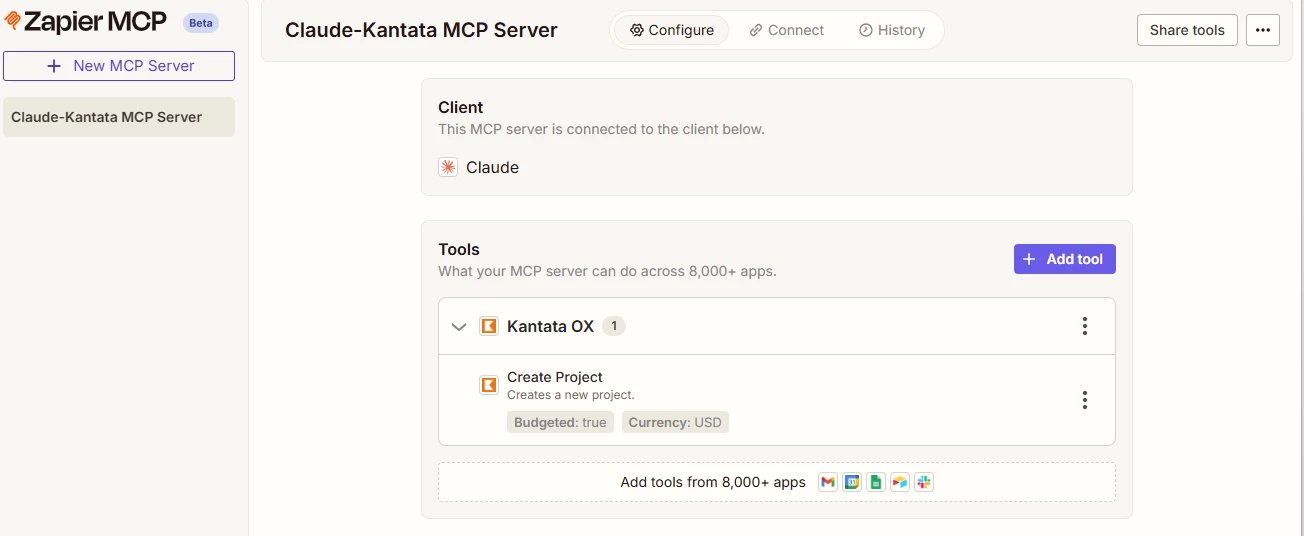Click the Claude client icon
The height and width of the screenshot is (536, 1304).
(x=448, y=167)
